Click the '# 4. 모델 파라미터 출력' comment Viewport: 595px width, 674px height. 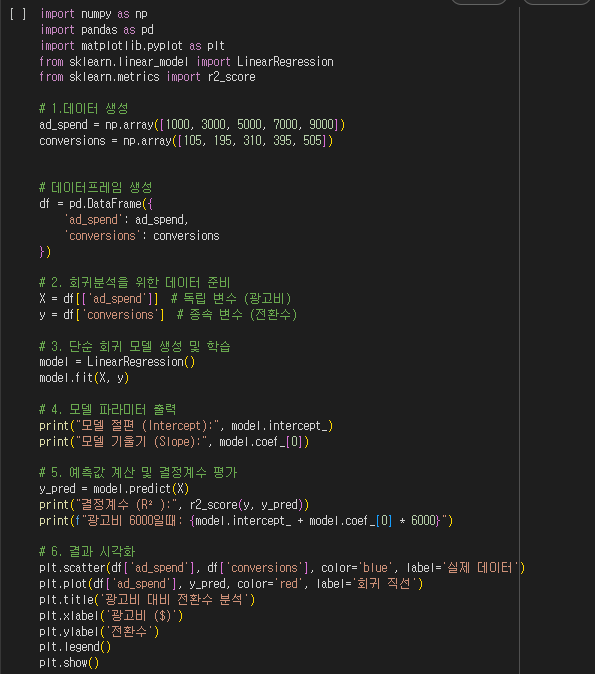pos(108,409)
